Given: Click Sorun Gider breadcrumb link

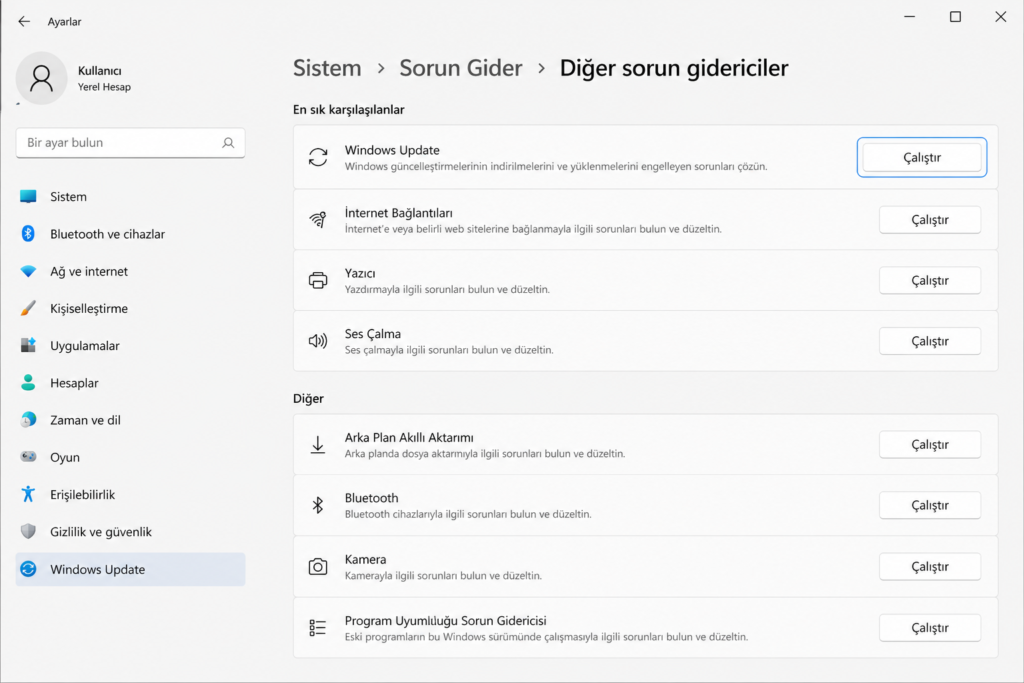Looking at the screenshot, I should coord(460,68).
